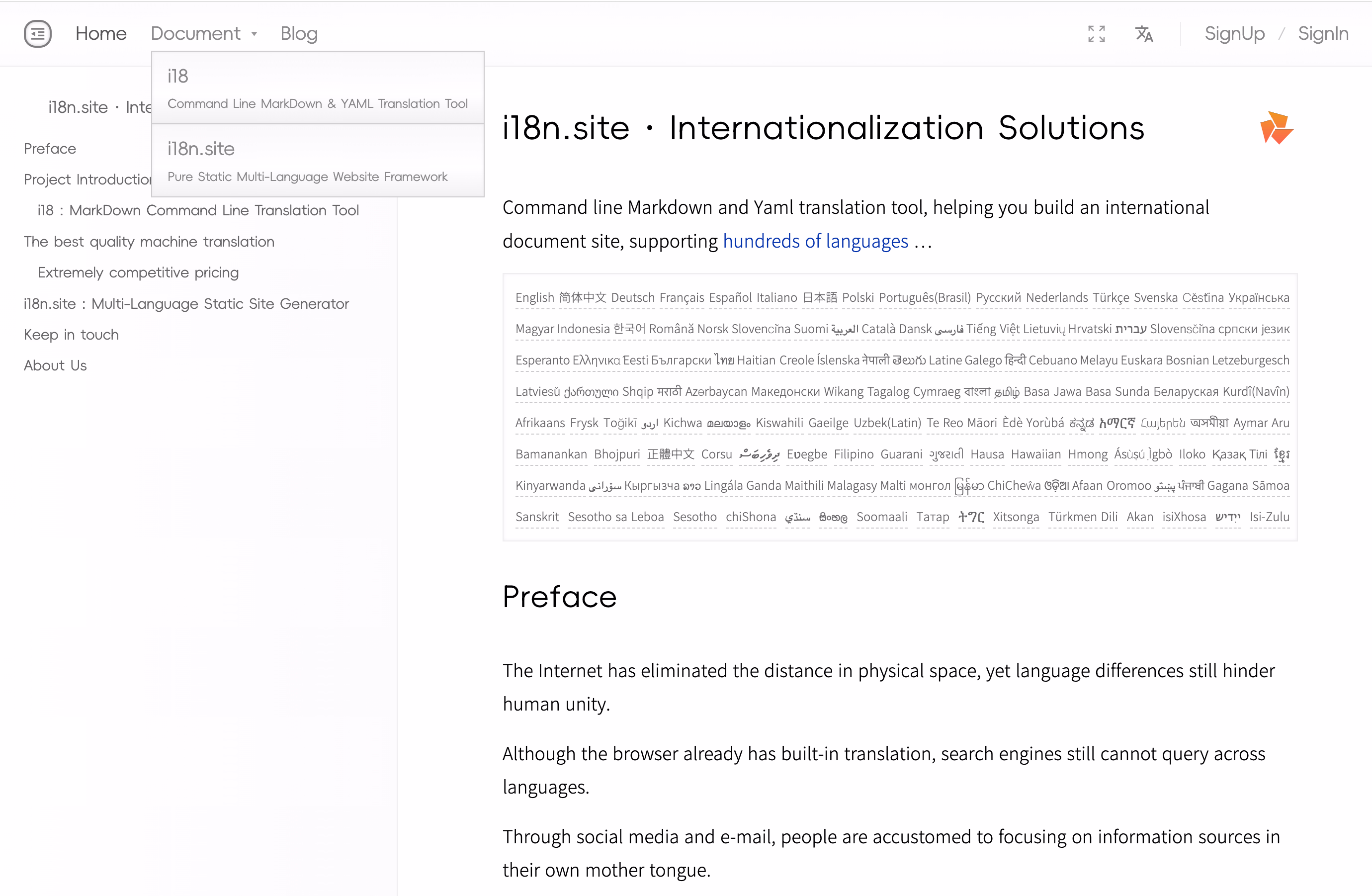Click the SignUp link
The height and width of the screenshot is (896, 1372).
1234,33
